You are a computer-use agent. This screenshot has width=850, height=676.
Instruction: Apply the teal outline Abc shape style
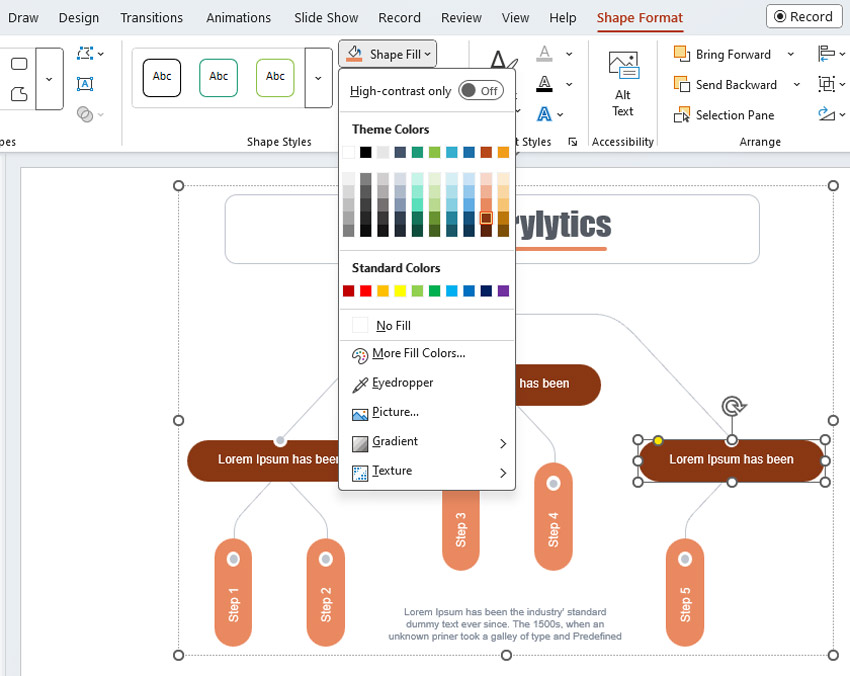coord(218,78)
